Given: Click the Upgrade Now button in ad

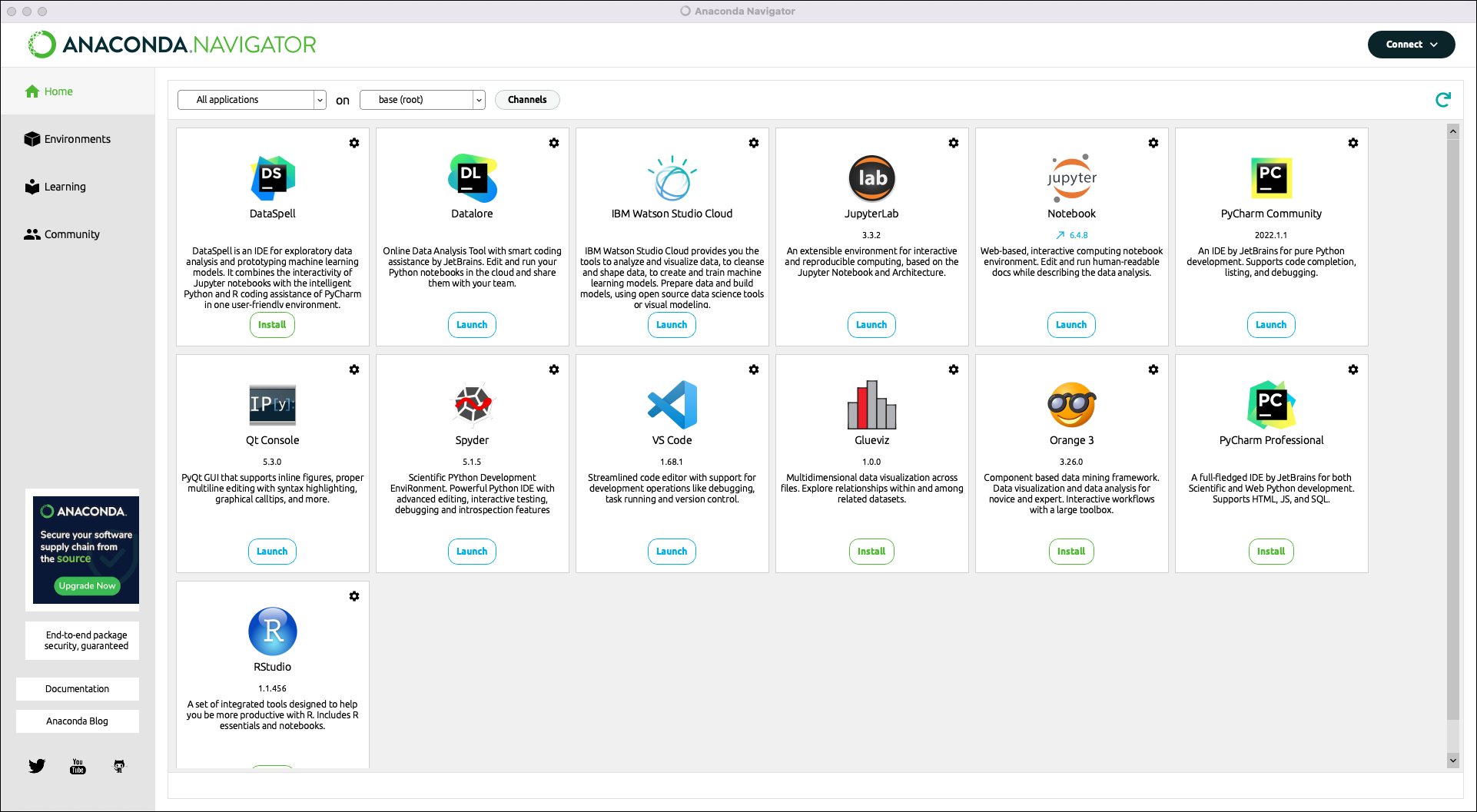Looking at the screenshot, I should tap(87, 585).
